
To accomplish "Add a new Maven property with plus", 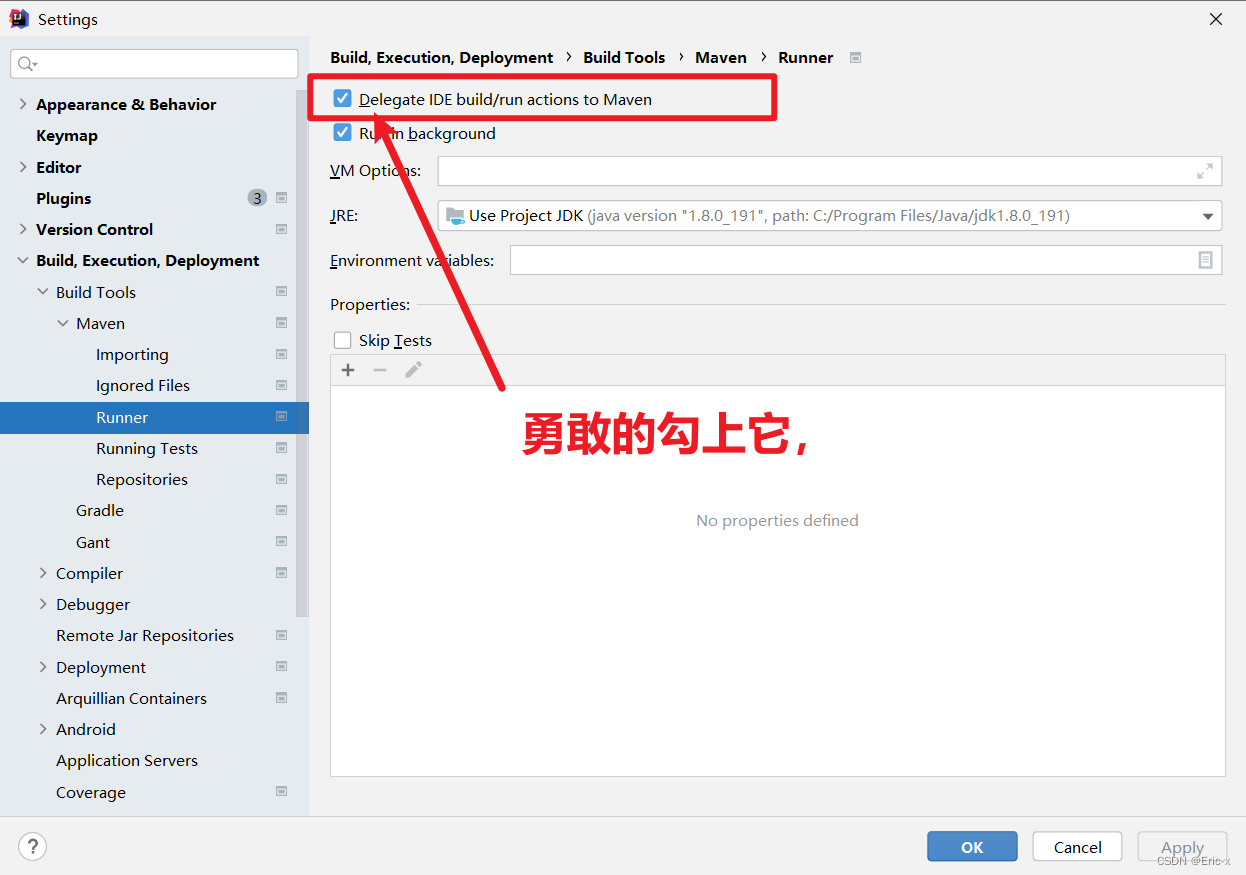I will pyautogui.click(x=348, y=370).
